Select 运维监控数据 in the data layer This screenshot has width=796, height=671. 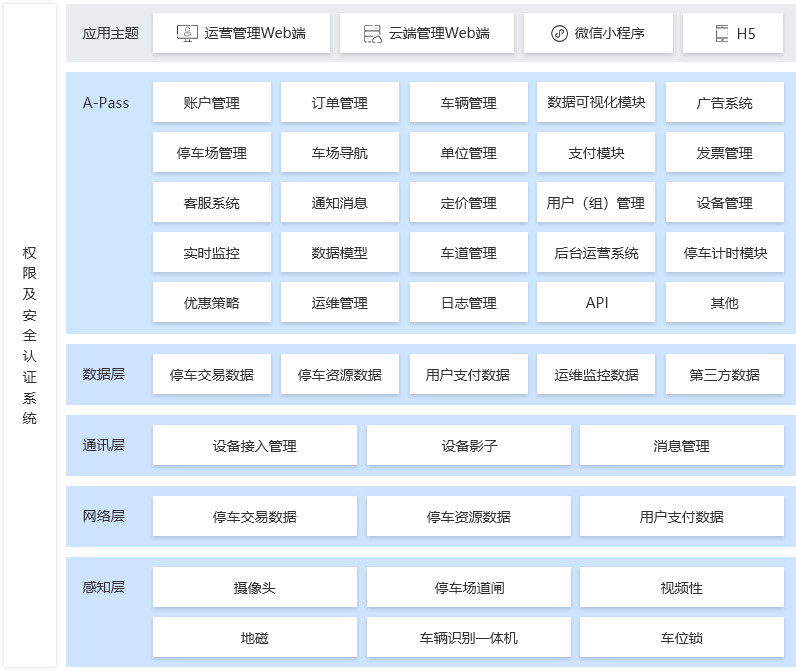coord(596,375)
